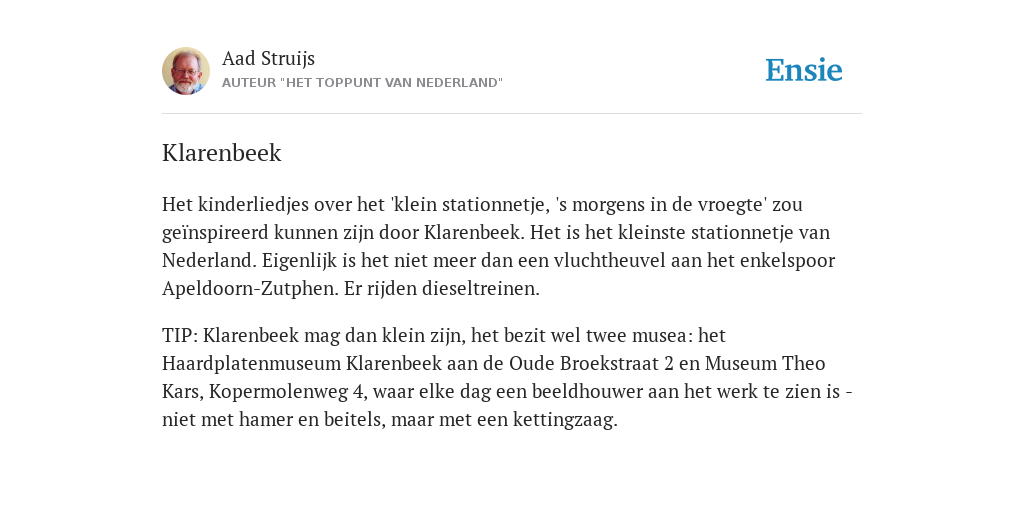Open the Ensie logo link

804,71
